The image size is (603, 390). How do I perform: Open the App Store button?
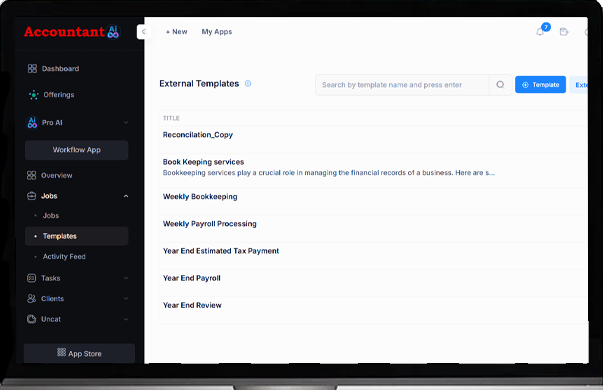79,353
